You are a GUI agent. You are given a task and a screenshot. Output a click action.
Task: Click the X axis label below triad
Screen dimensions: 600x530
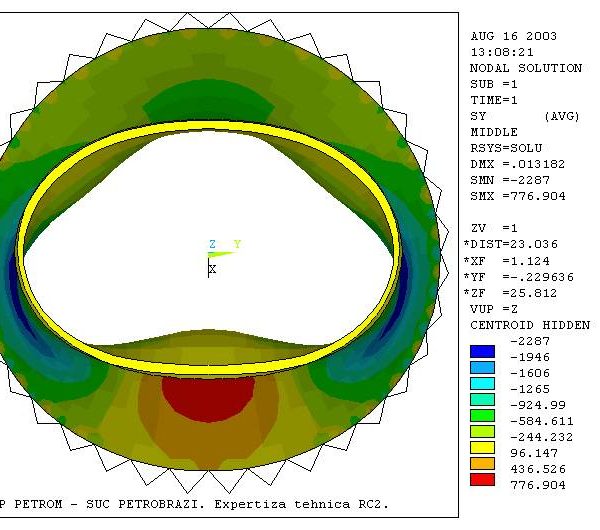coord(212,269)
